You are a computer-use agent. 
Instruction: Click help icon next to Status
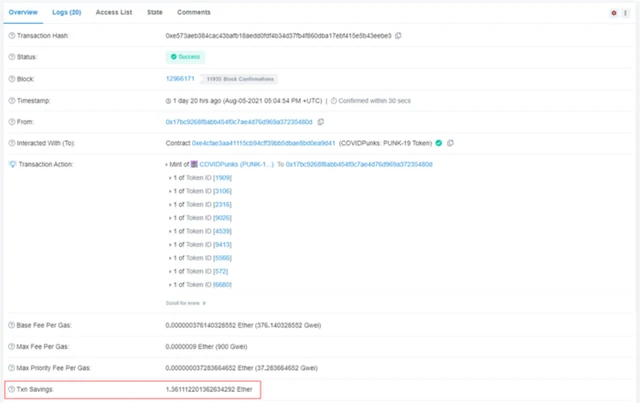coord(12,57)
